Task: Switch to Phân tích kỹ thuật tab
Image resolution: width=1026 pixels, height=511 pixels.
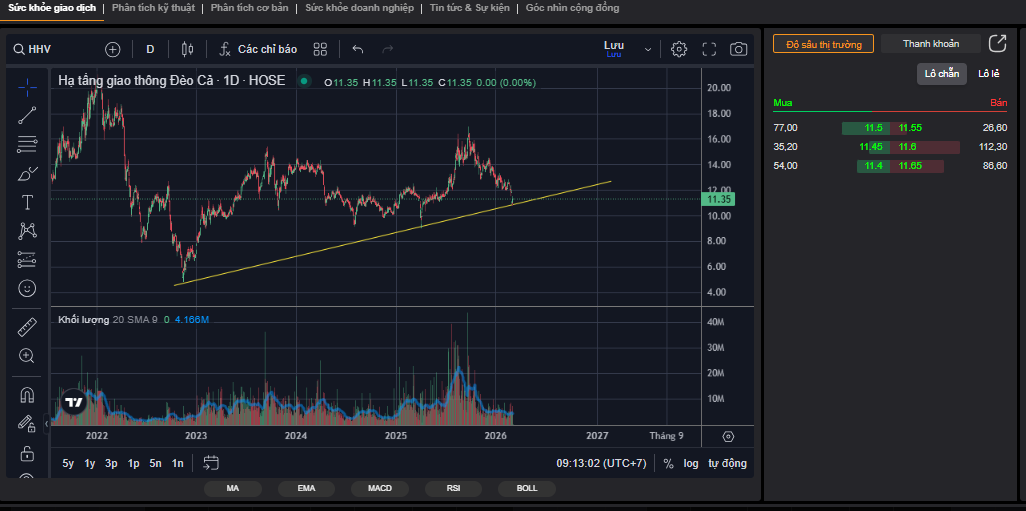Action: coord(153,8)
